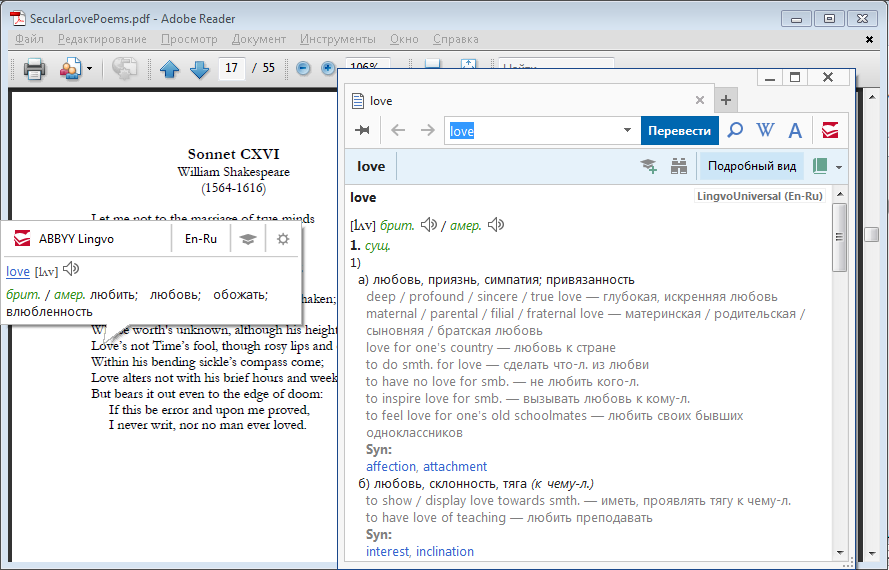This screenshot has height=570, width=889.
Task: Toggle Подробный вид detailed view
Action: coord(751,166)
